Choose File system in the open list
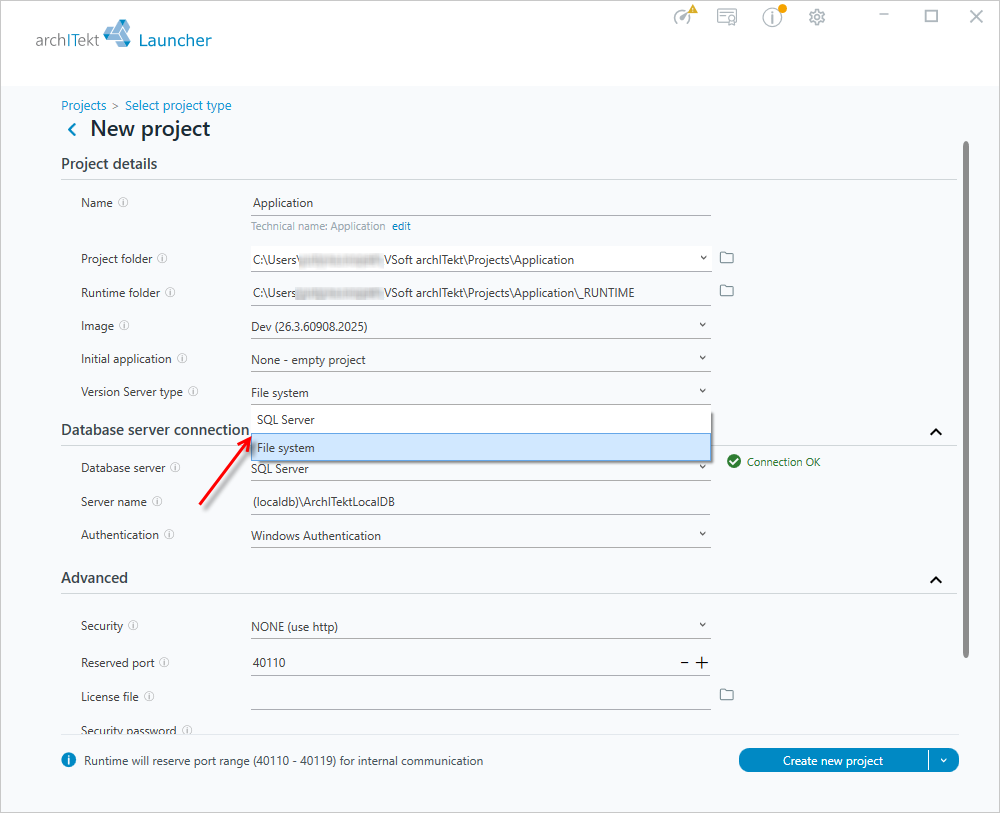Viewport: 1000px width, 813px height. pos(481,448)
